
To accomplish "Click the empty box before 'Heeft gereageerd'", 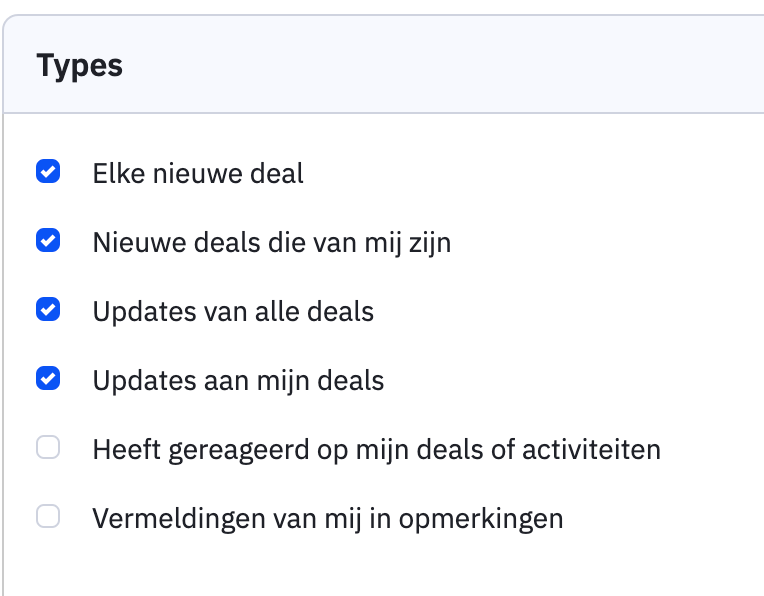I will 48,448.
